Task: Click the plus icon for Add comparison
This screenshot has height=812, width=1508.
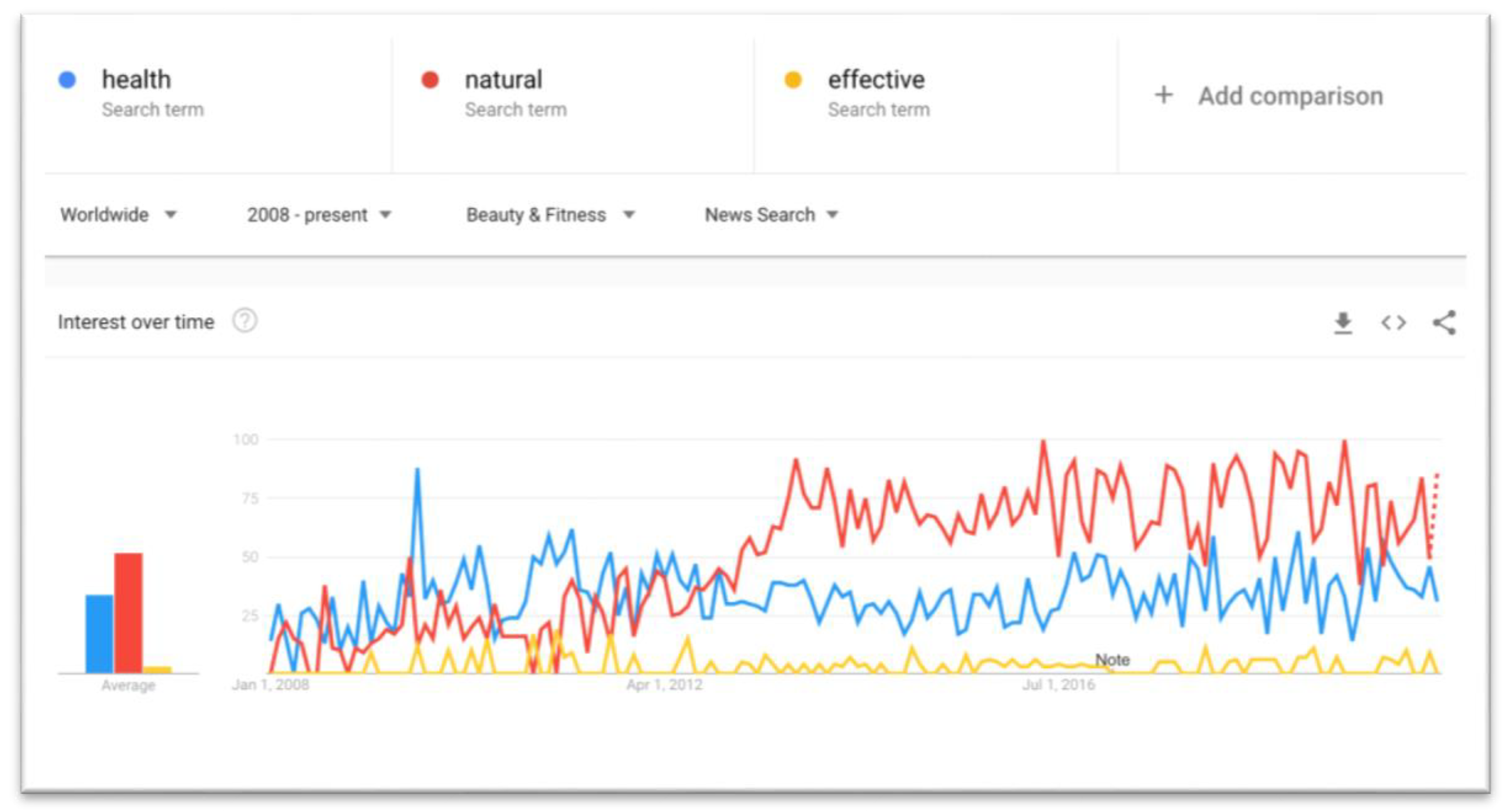Action: (1164, 95)
